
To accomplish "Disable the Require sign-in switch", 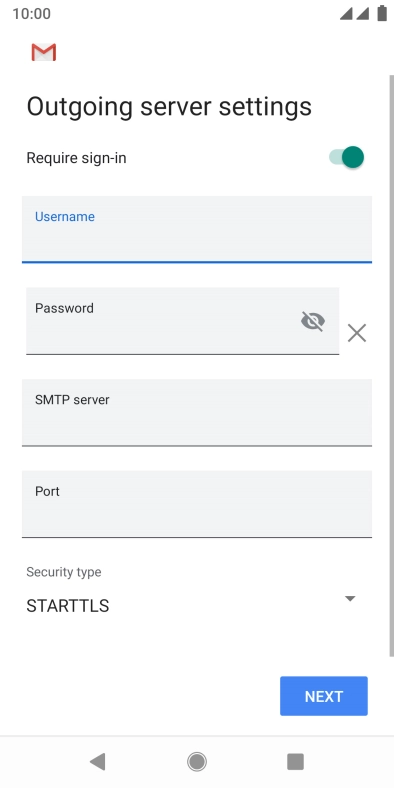I will coord(346,157).
